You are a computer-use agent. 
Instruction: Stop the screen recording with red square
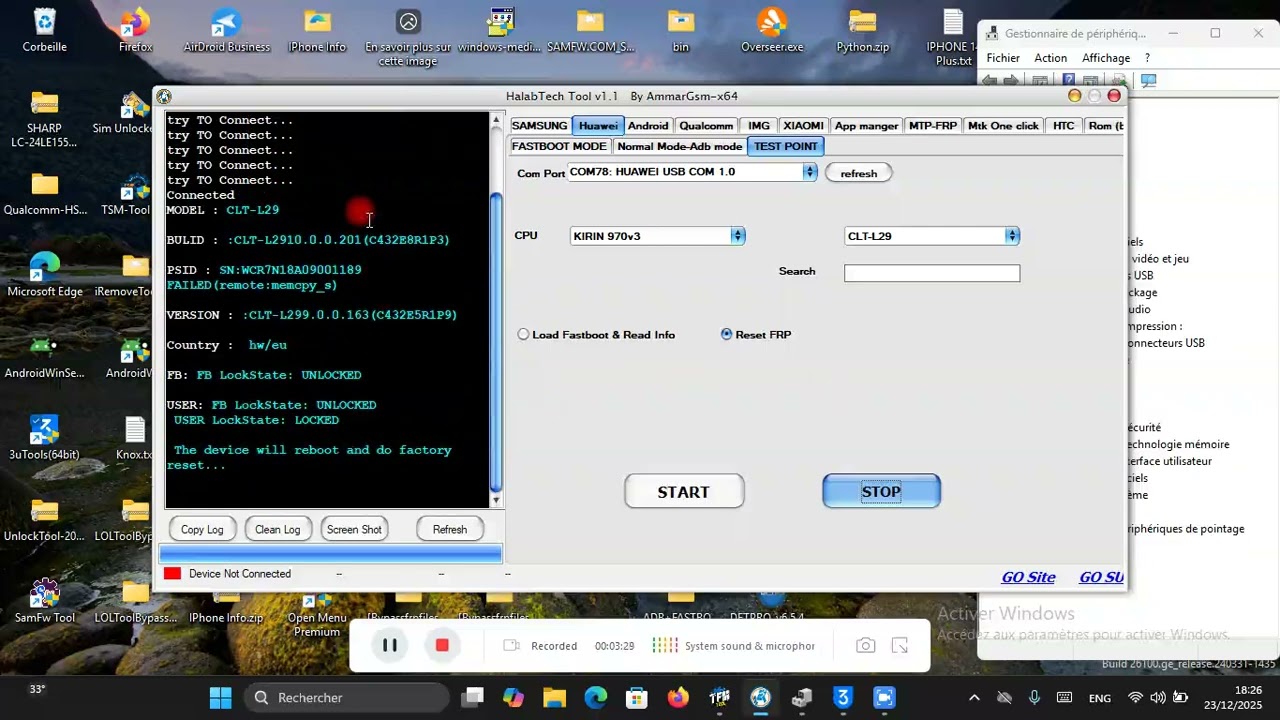442,646
